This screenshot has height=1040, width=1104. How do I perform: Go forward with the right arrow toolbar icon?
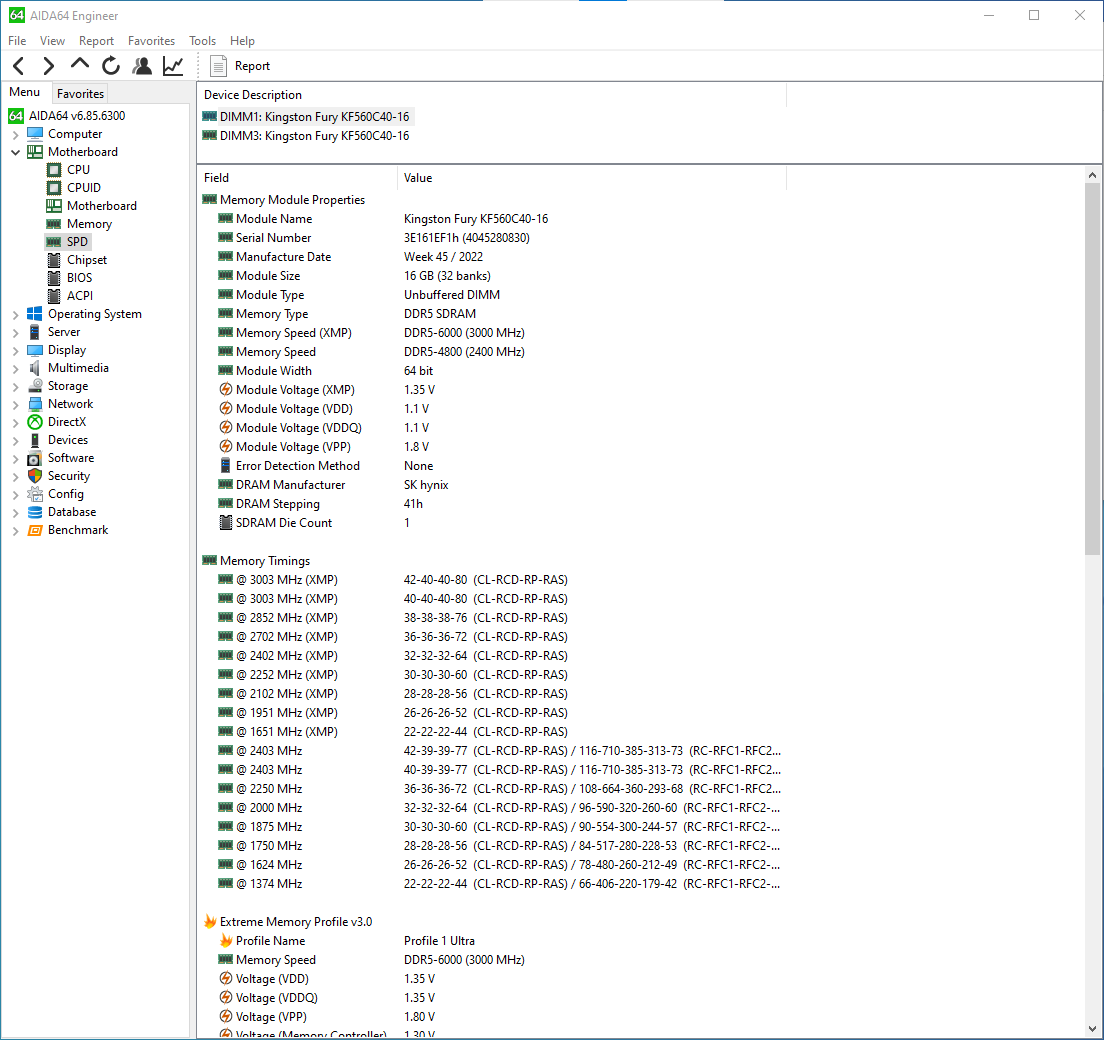point(49,66)
